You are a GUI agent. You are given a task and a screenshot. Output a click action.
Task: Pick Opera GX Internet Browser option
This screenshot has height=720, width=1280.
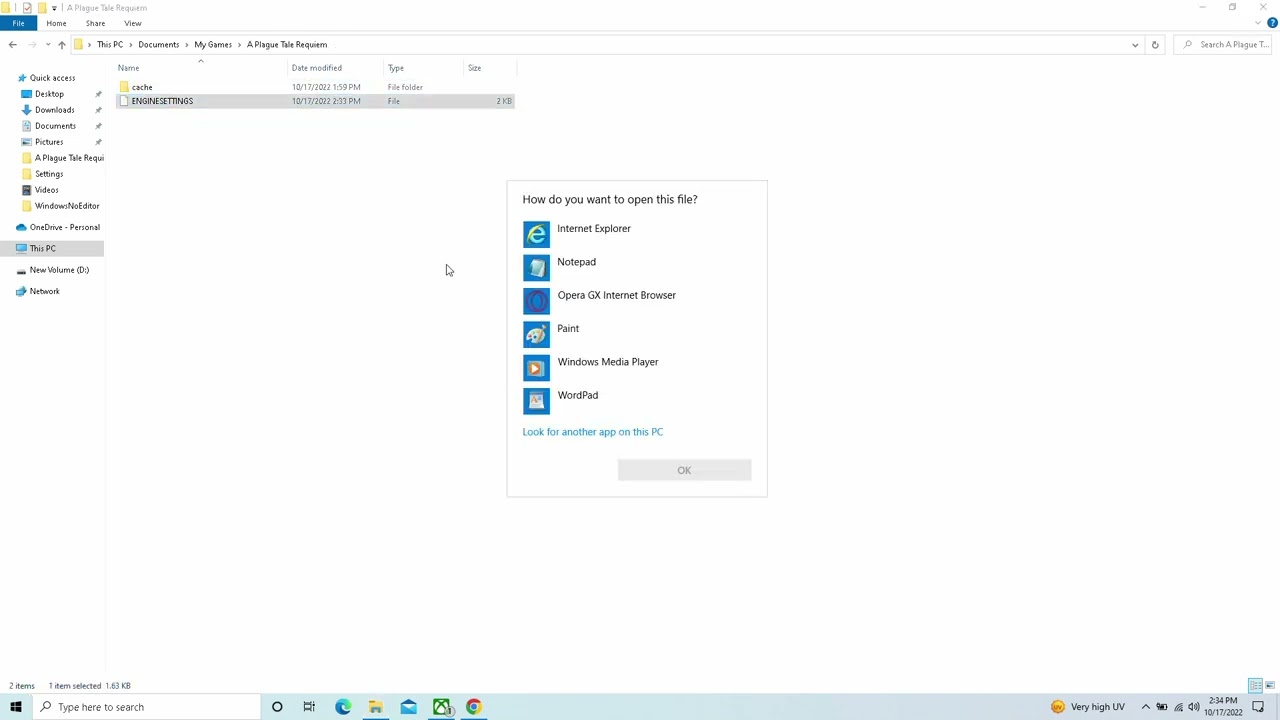[x=637, y=299]
